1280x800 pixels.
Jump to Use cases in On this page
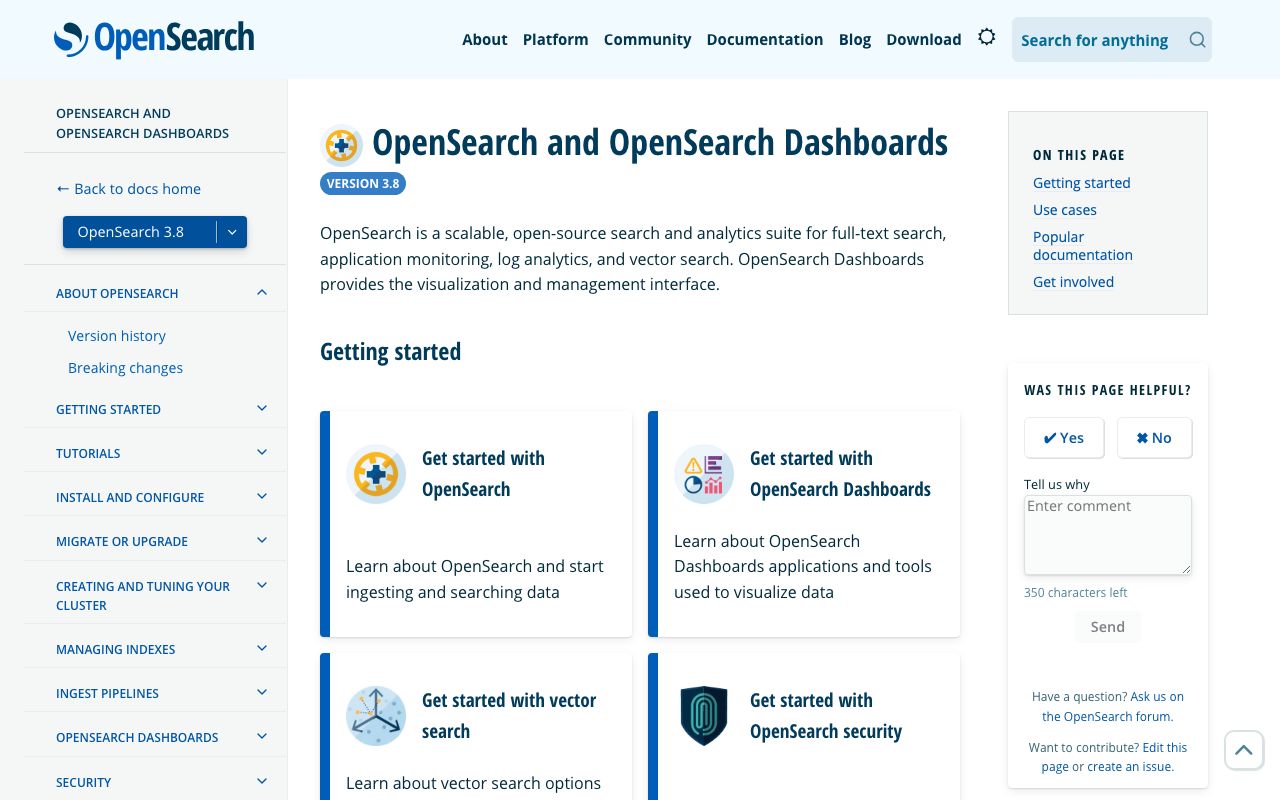[x=1065, y=210]
